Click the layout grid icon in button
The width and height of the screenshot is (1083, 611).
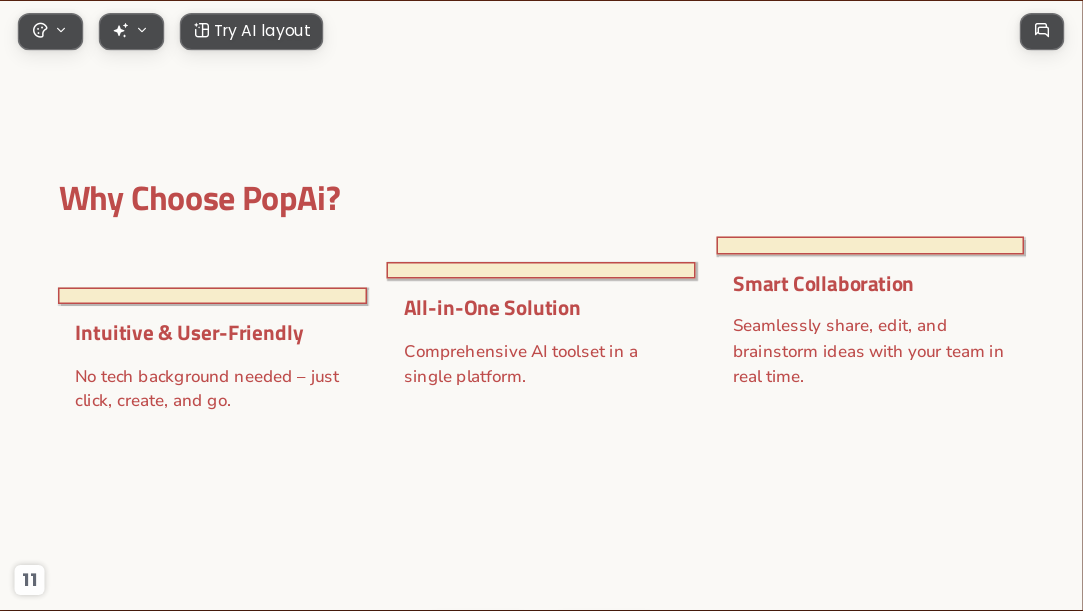click(201, 30)
